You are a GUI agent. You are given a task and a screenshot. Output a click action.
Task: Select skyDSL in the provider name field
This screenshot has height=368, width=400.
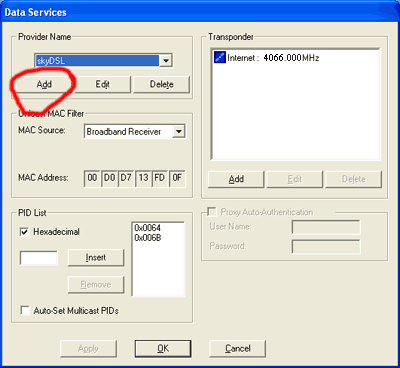[97, 61]
